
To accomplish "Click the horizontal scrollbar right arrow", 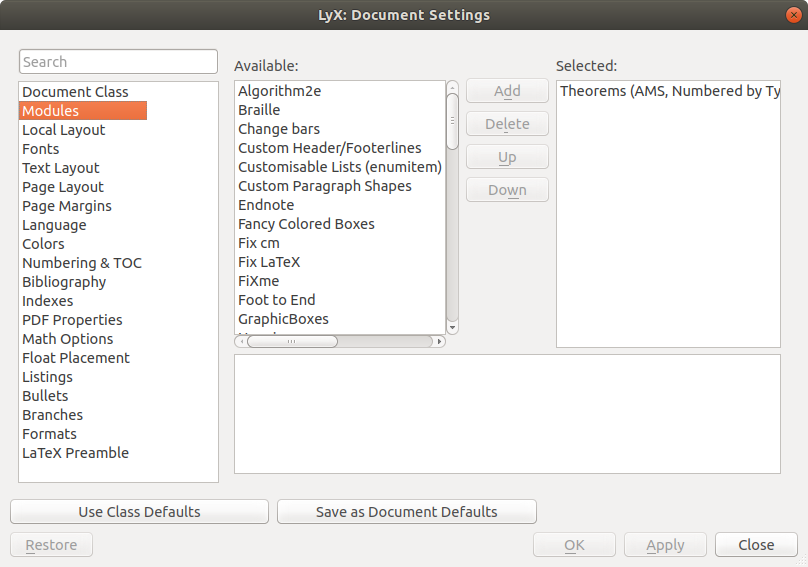I will point(438,341).
